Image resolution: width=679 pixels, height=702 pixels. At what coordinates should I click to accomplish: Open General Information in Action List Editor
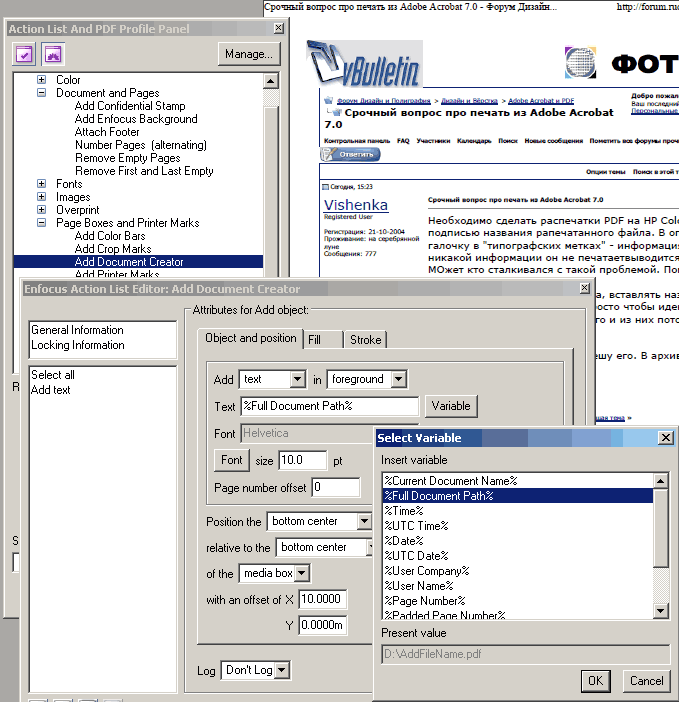[x=77, y=330]
